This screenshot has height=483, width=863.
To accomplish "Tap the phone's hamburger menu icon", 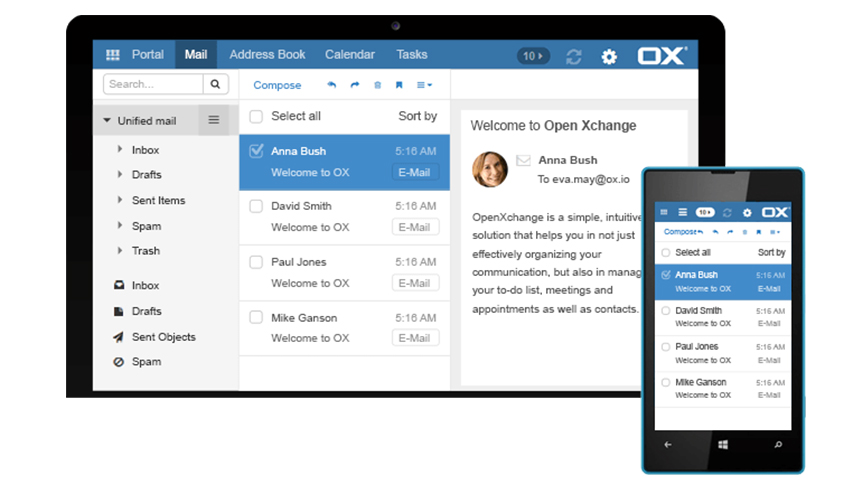I will (x=682, y=212).
